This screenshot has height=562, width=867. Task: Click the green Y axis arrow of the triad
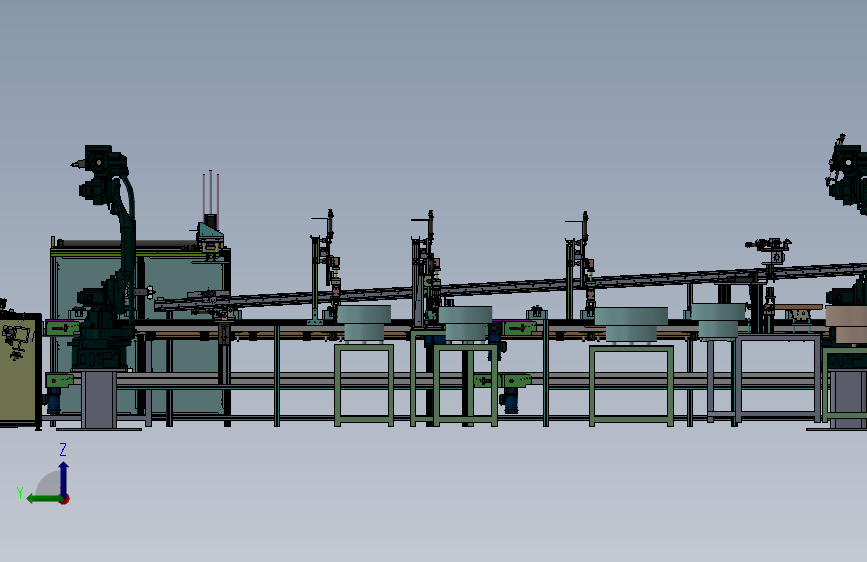pyautogui.click(x=43, y=499)
